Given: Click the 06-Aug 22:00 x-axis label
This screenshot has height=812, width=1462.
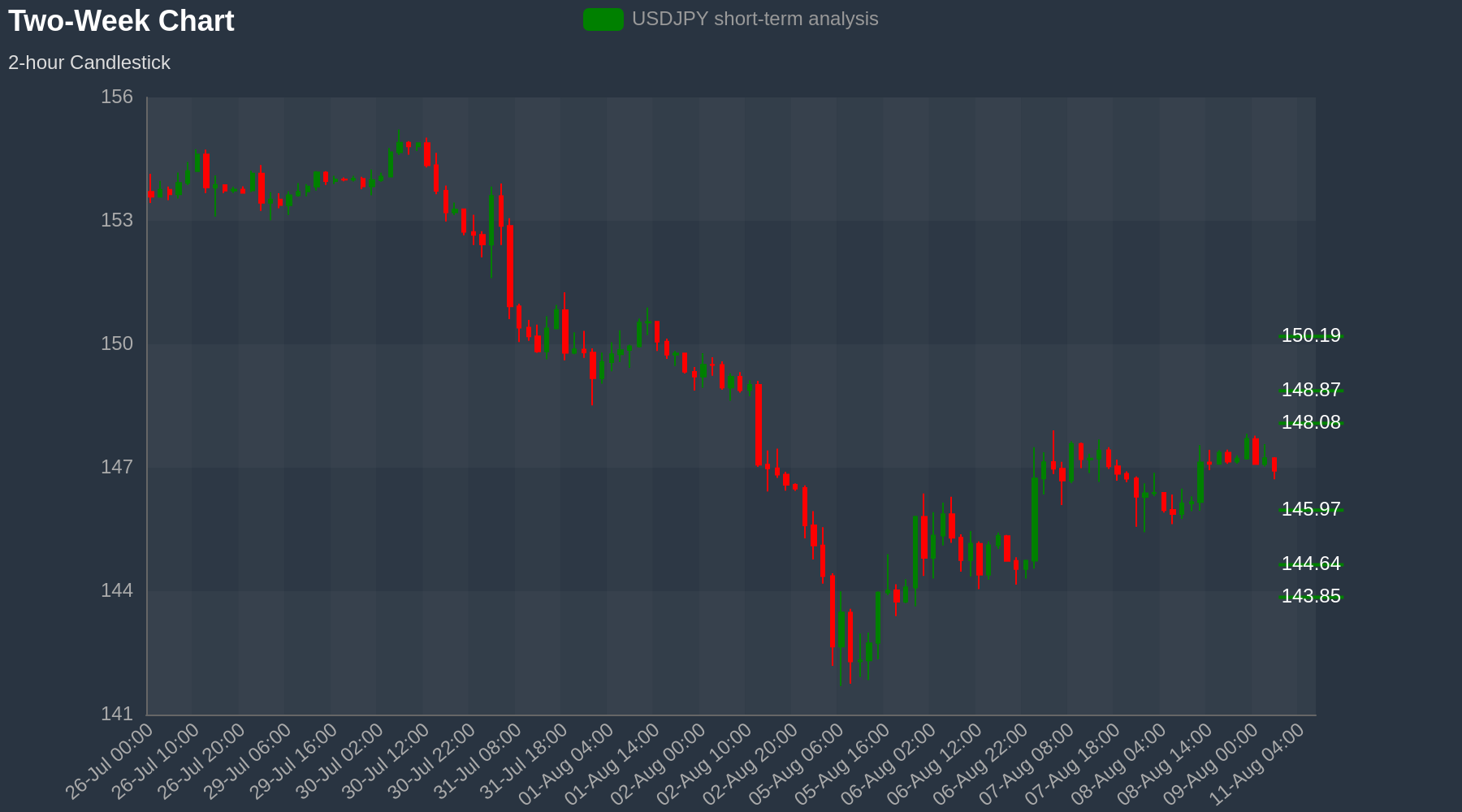Looking at the screenshot, I should pos(981,763).
